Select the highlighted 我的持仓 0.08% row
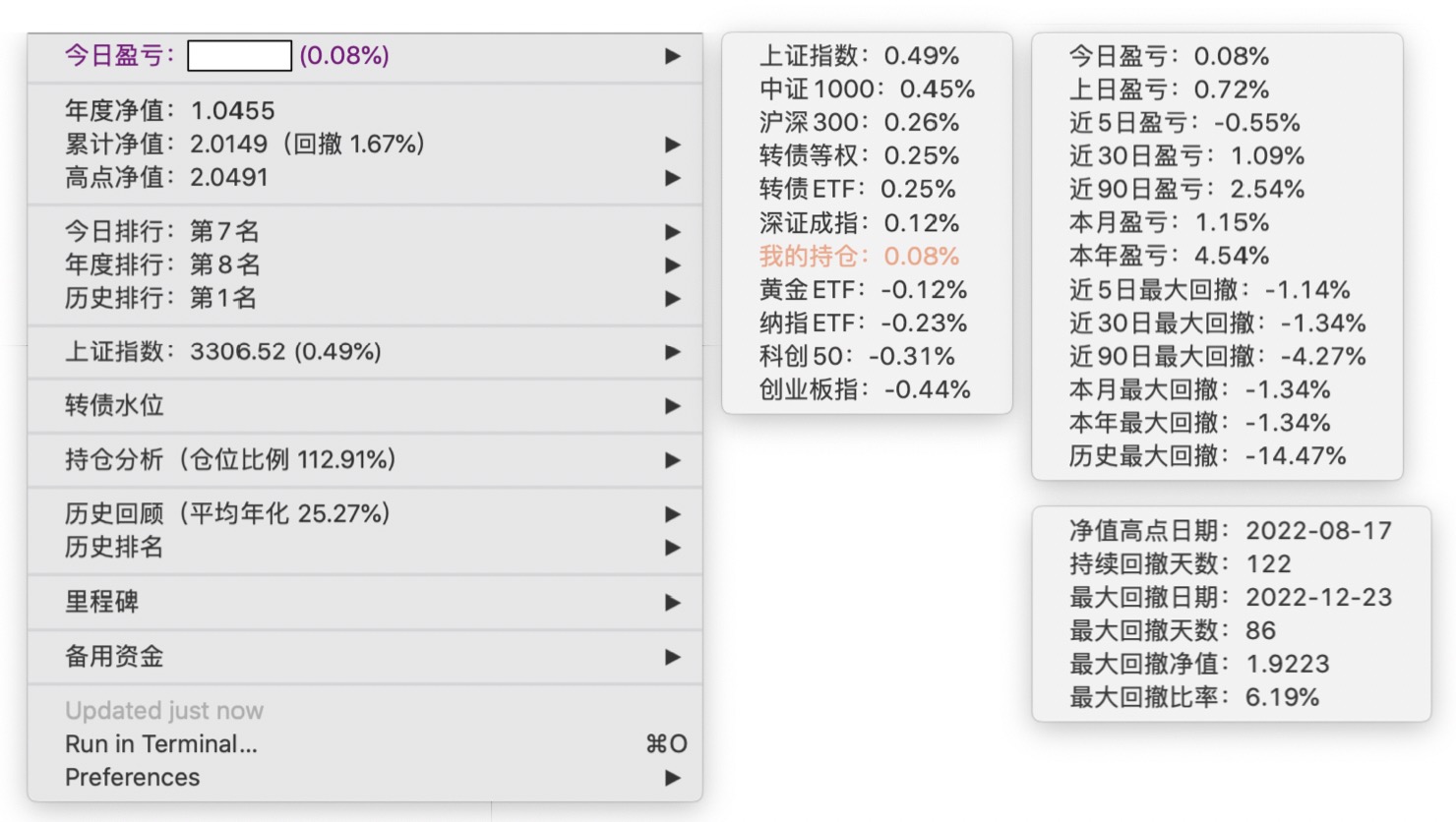 tap(859, 257)
